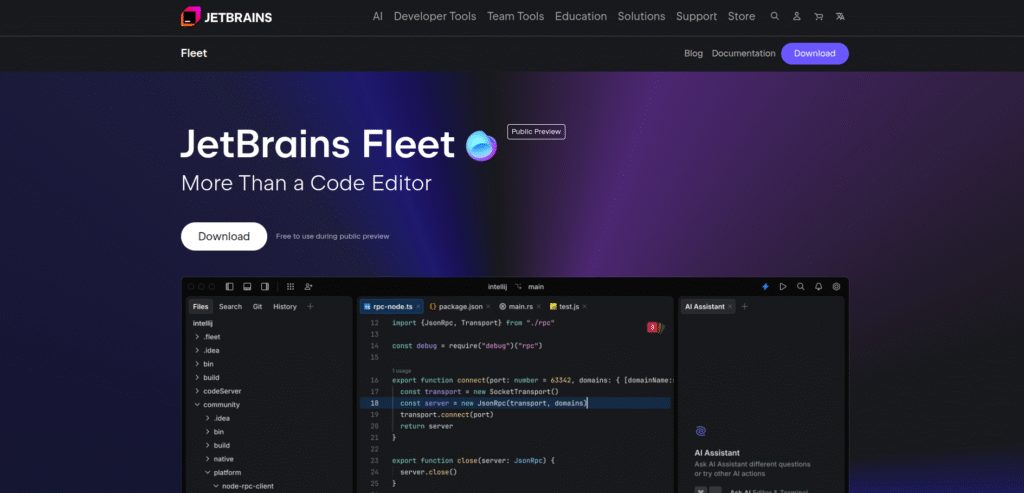Screen dimensions: 1024x493
Task: Toggle the right panel layout icon
Action: click(x=263, y=287)
